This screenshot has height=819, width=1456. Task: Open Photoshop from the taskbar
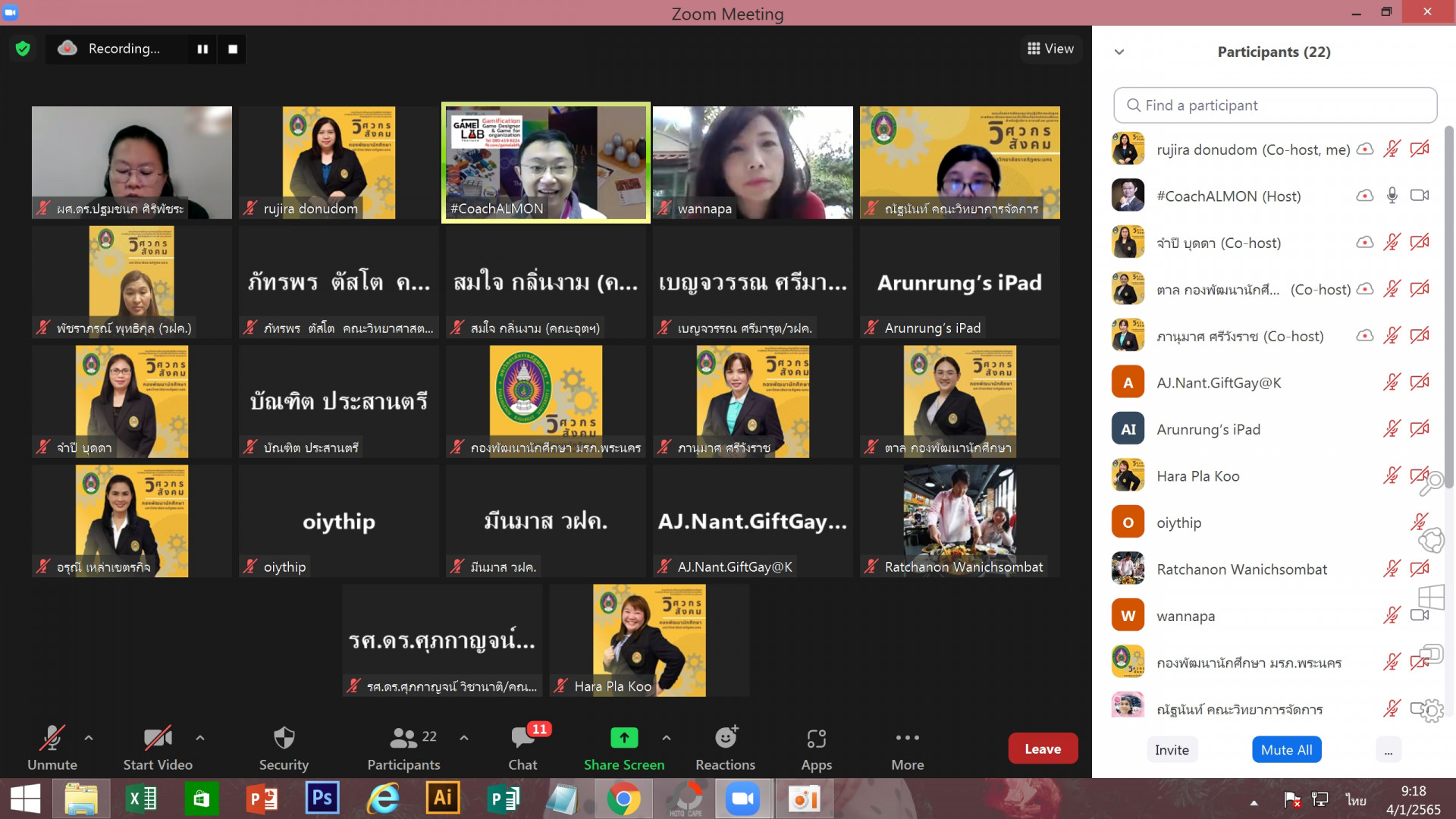click(322, 799)
